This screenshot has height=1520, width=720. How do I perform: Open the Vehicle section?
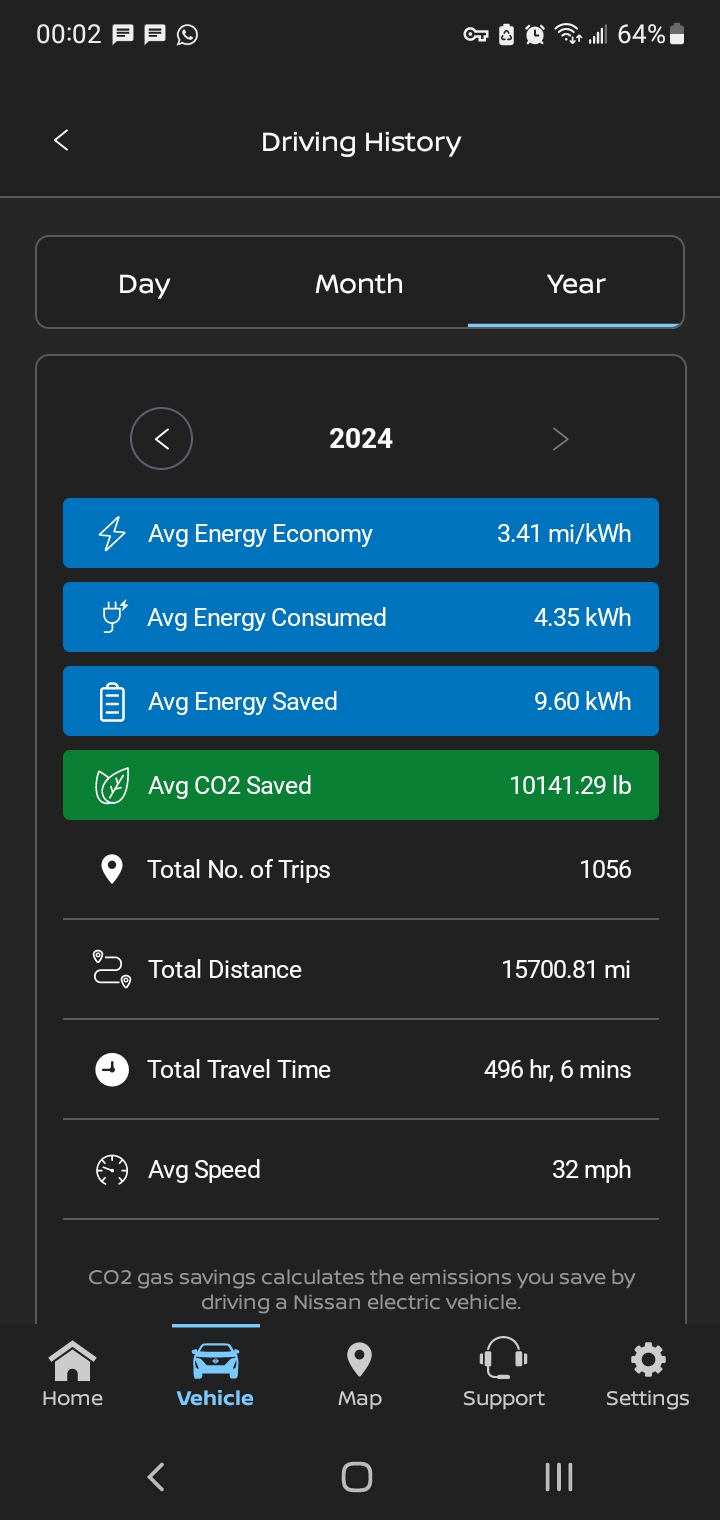pos(215,1375)
